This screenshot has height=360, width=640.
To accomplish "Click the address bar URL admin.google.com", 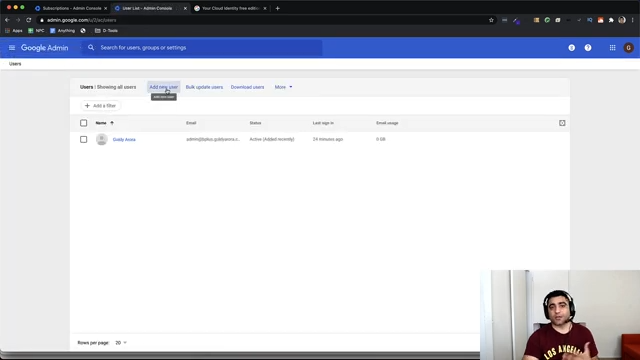I will [82, 20].
